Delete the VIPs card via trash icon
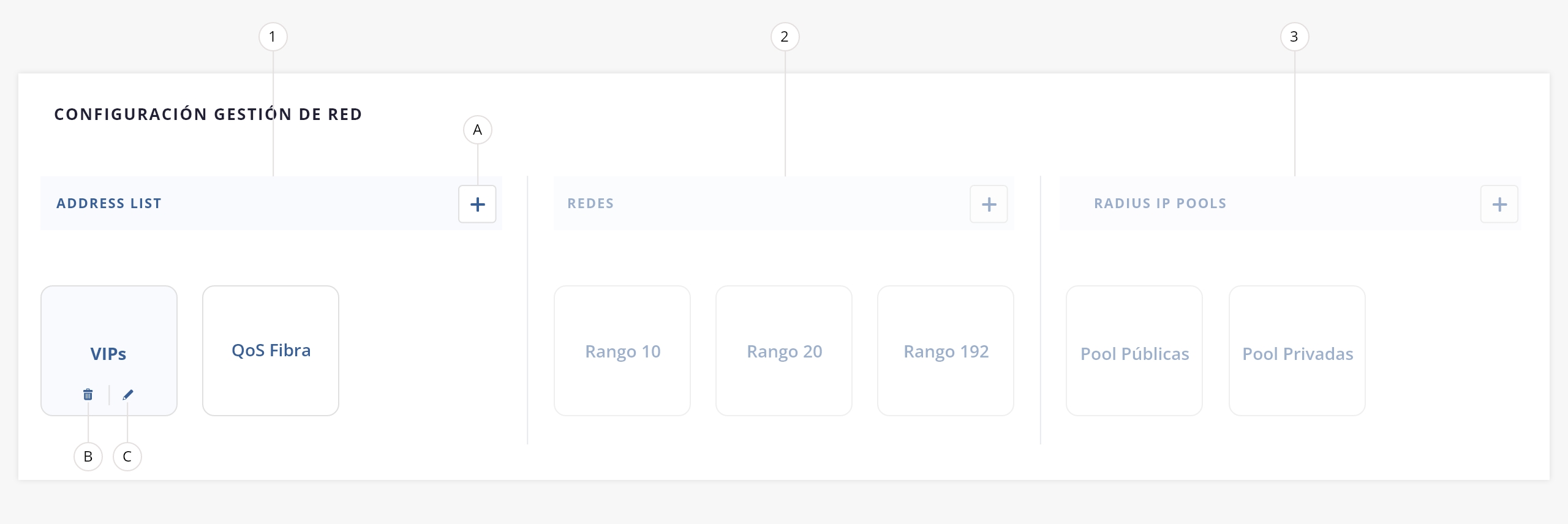1568x524 pixels. 88,395
